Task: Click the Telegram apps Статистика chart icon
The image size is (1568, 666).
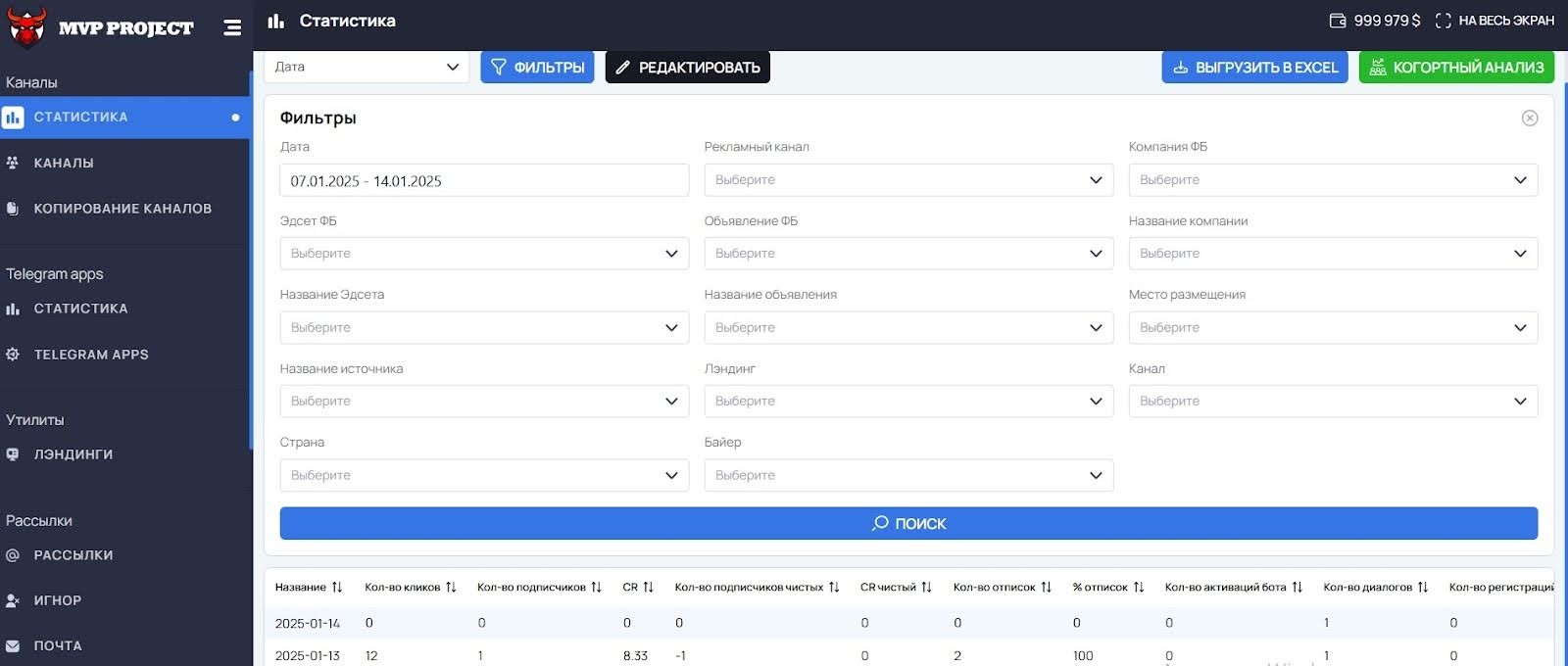Action: 13,309
